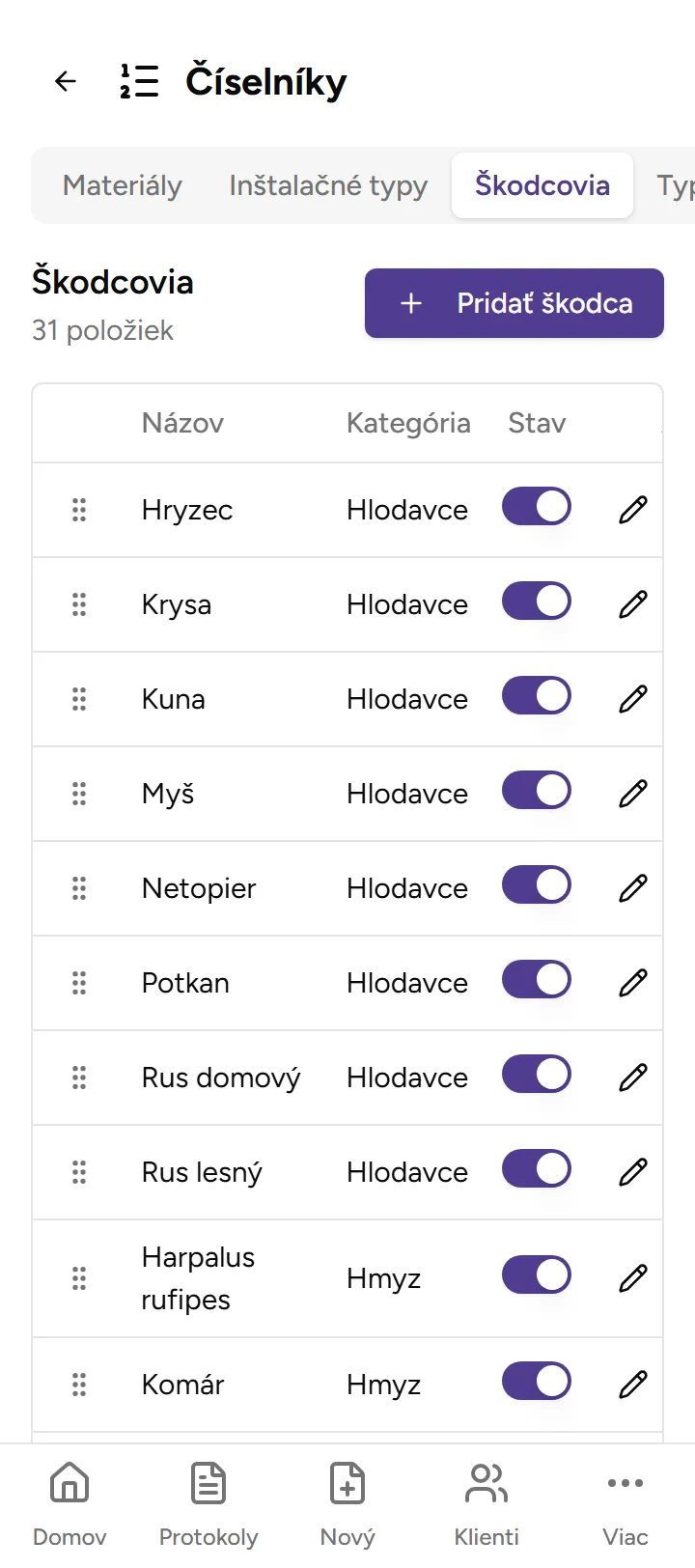Edit the Hryzec pest entry

click(632, 510)
